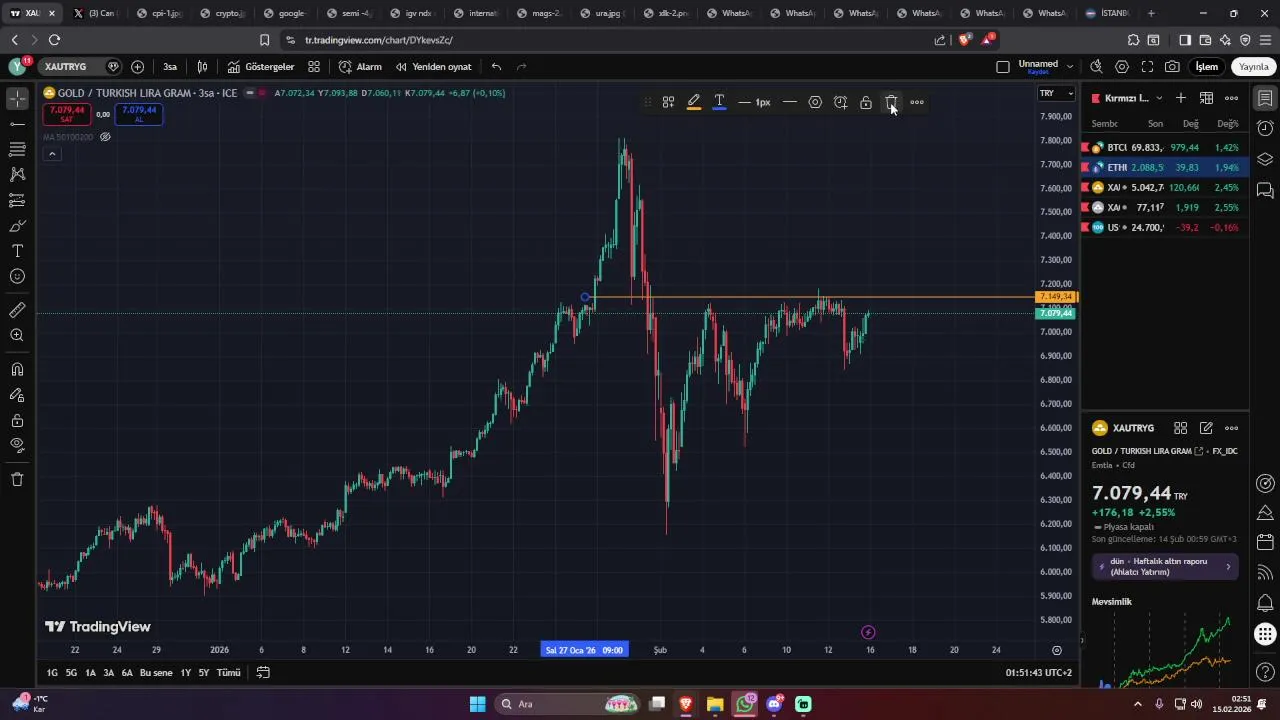Click the remove objects trash in left sidebar
The image size is (1280, 720).
(17, 479)
